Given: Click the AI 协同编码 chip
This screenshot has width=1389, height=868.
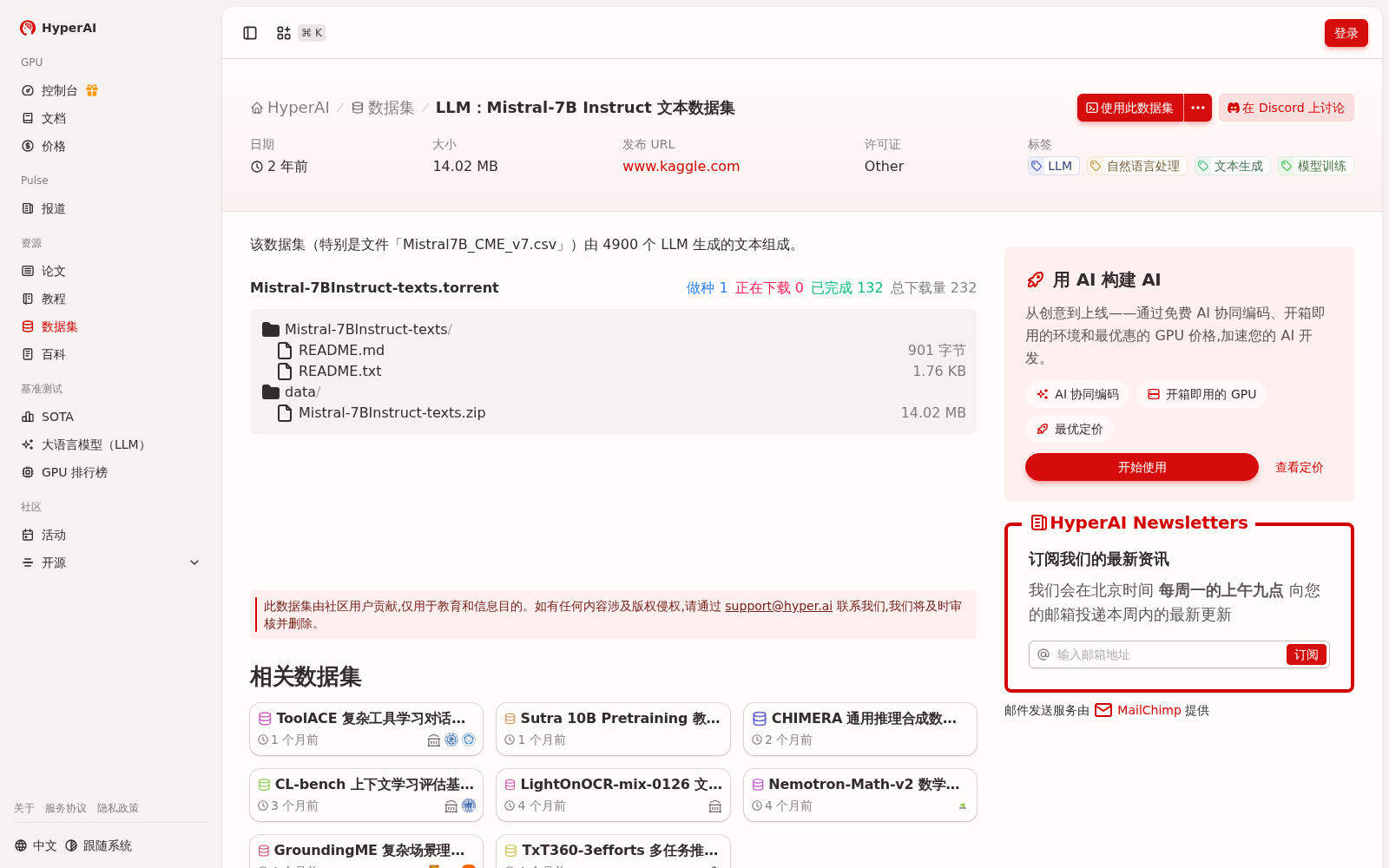Looking at the screenshot, I should [x=1077, y=394].
